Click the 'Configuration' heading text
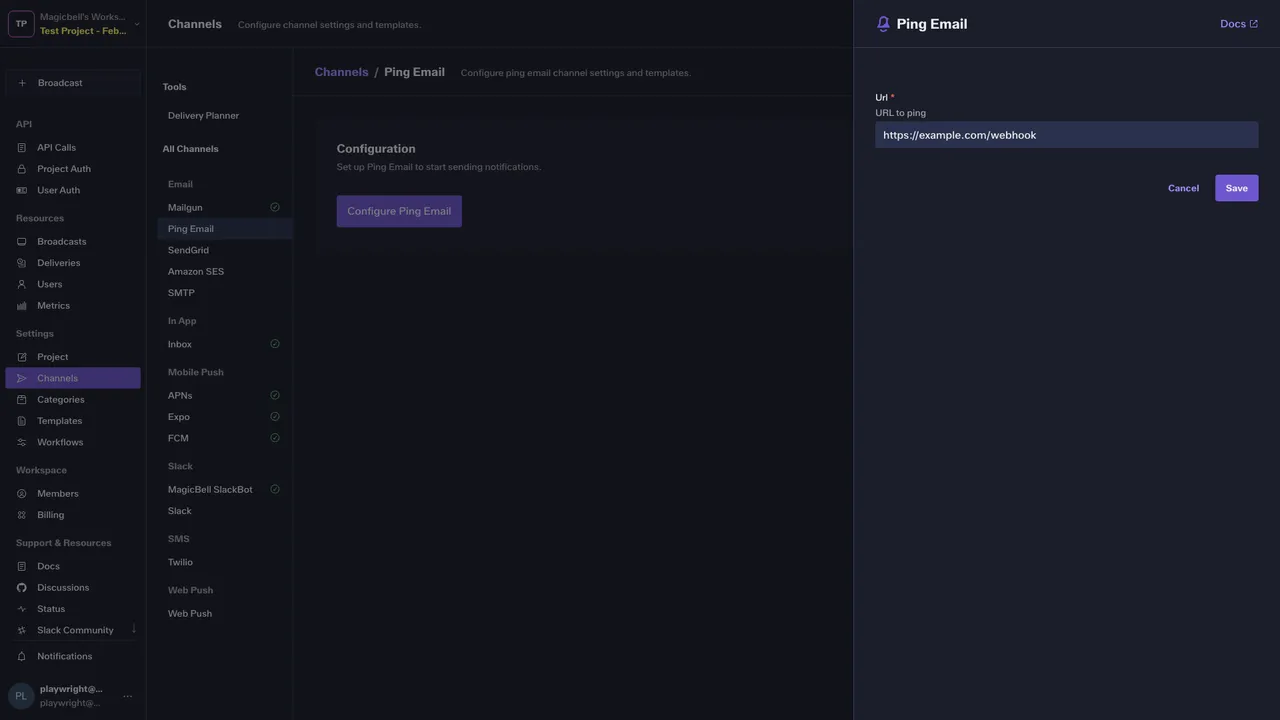Image resolution: width=1280 pixels, height=720 pixels. (376, 148)
